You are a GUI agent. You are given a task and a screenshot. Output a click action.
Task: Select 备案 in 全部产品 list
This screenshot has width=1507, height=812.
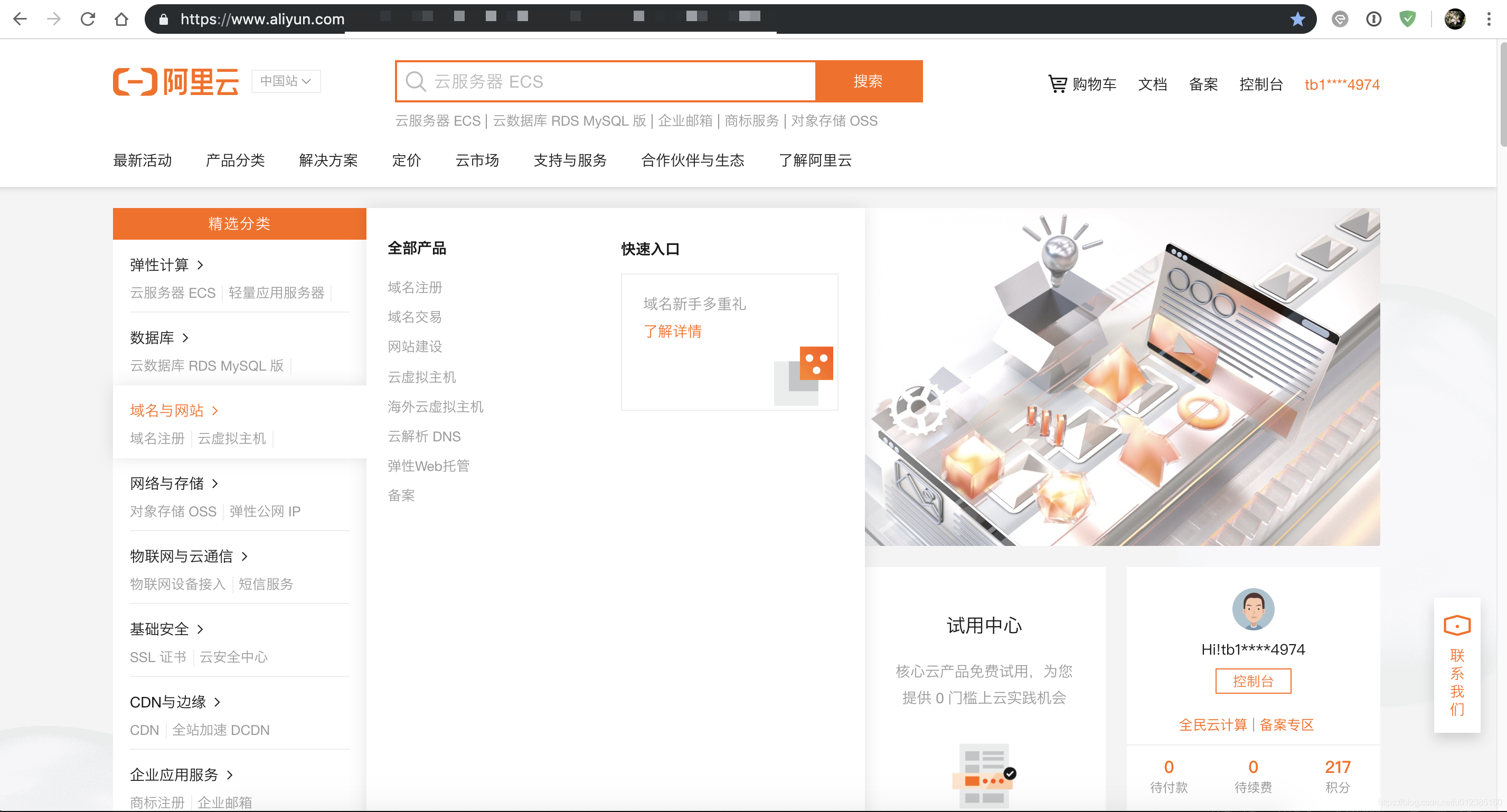401,496
